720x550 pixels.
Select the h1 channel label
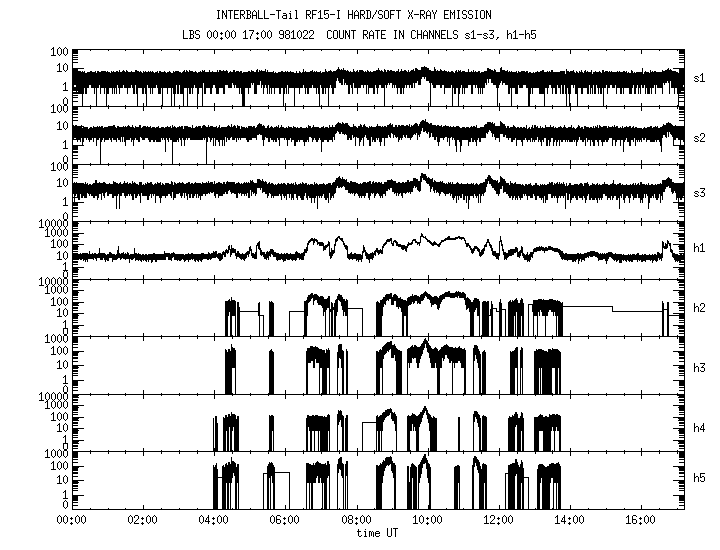click(x=699, y=248)
